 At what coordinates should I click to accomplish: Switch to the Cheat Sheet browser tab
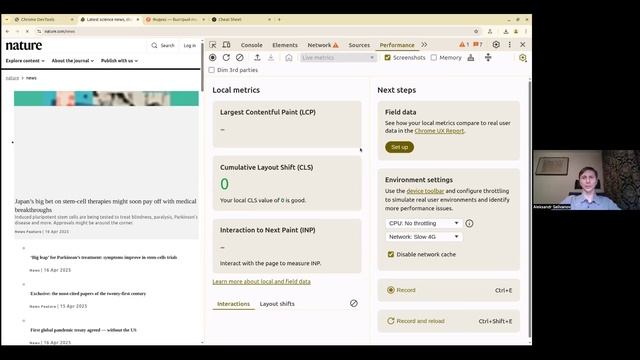242,19
